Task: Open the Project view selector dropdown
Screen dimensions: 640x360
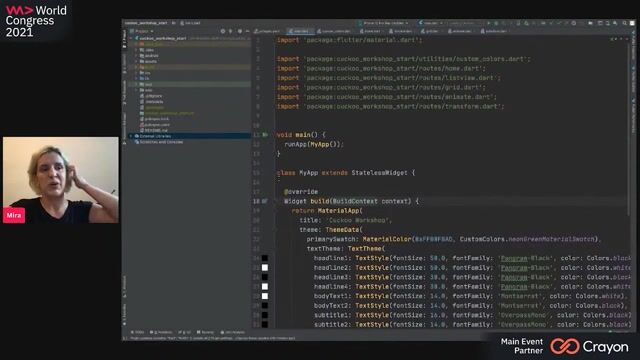Action: (142, 31)
